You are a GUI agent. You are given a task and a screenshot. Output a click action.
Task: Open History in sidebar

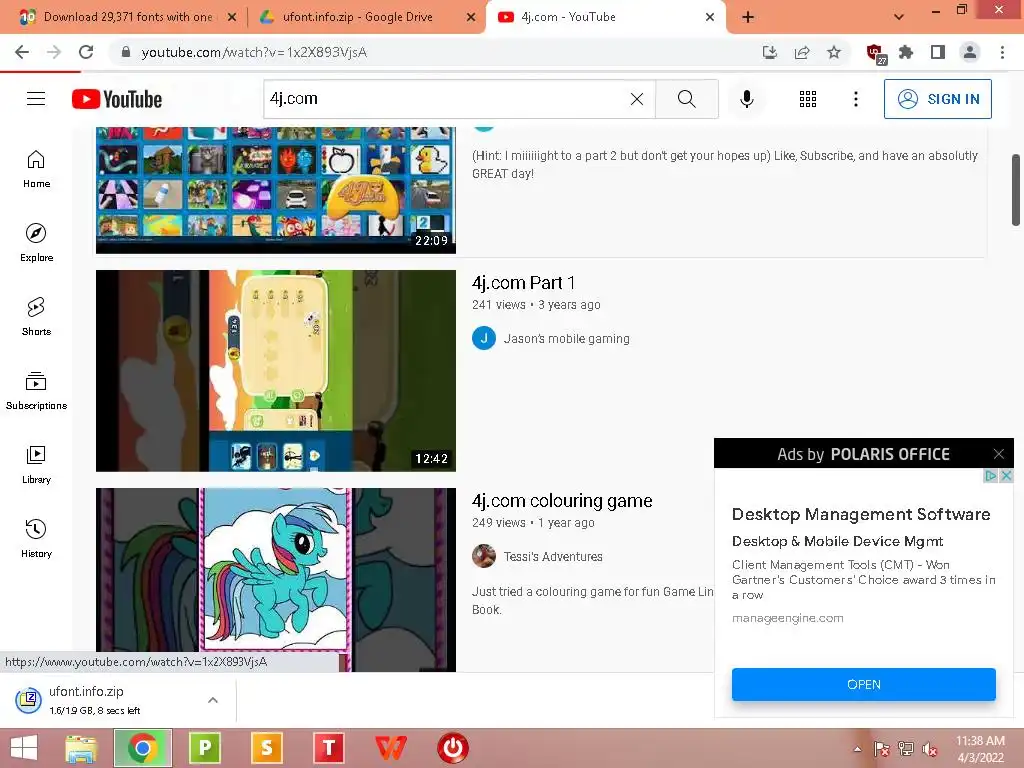tap(37, 539)
